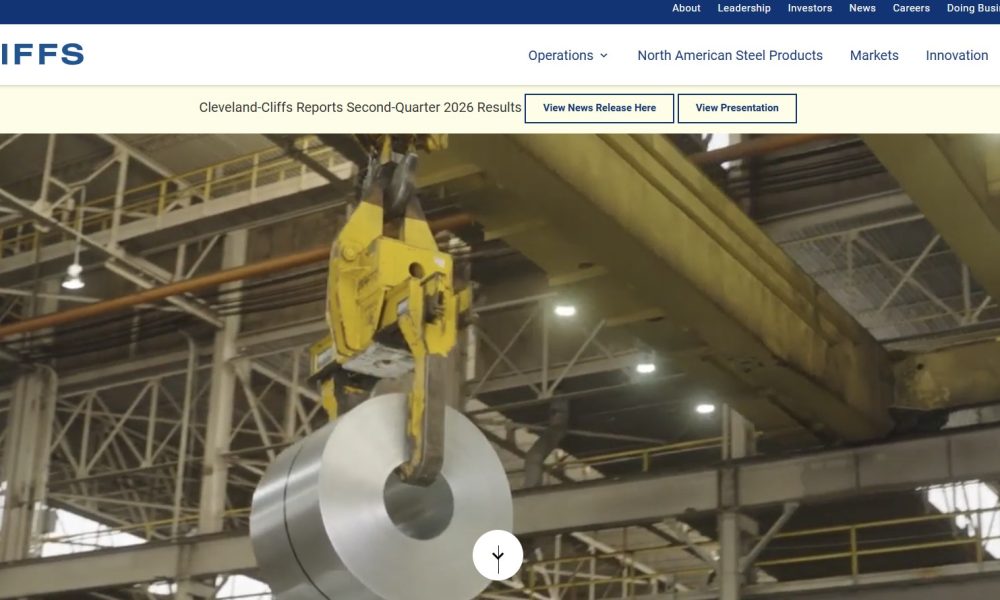Go to the Investors page

pos(809,8)
